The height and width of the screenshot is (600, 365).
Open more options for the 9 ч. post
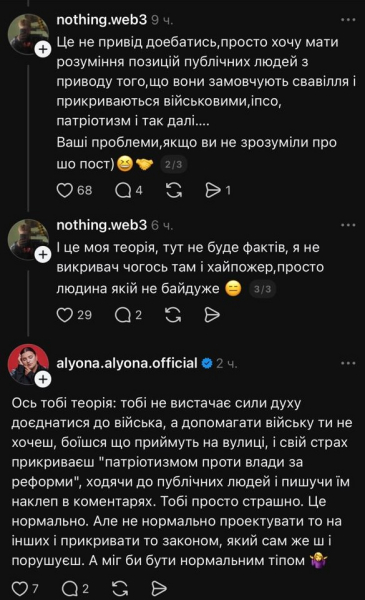(348, 20)
